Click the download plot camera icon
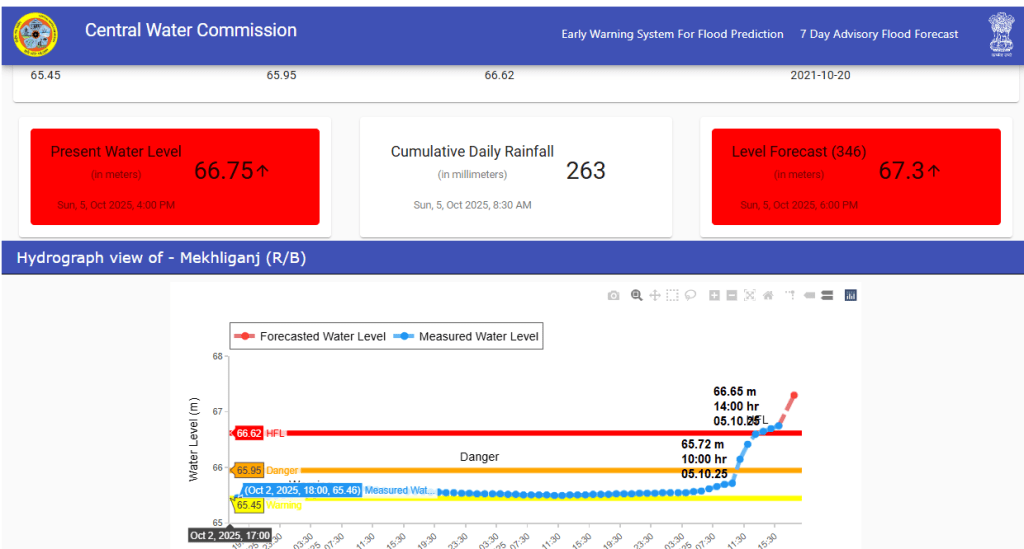Viewport: 1024px width, 549px height. (x=614, y=295)
